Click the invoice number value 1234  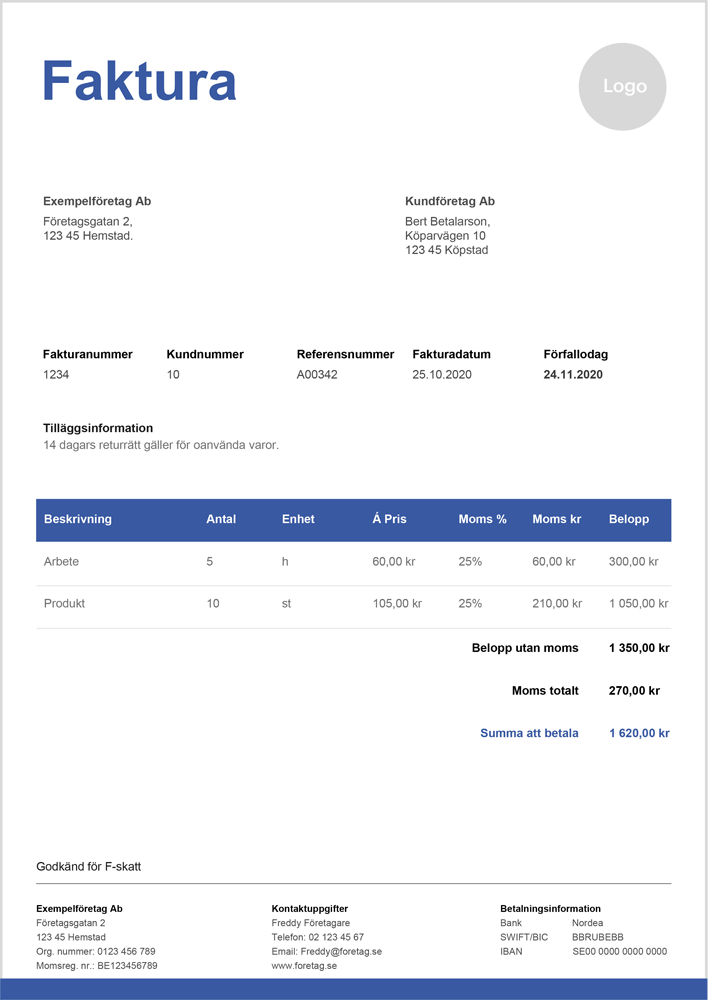56,375
